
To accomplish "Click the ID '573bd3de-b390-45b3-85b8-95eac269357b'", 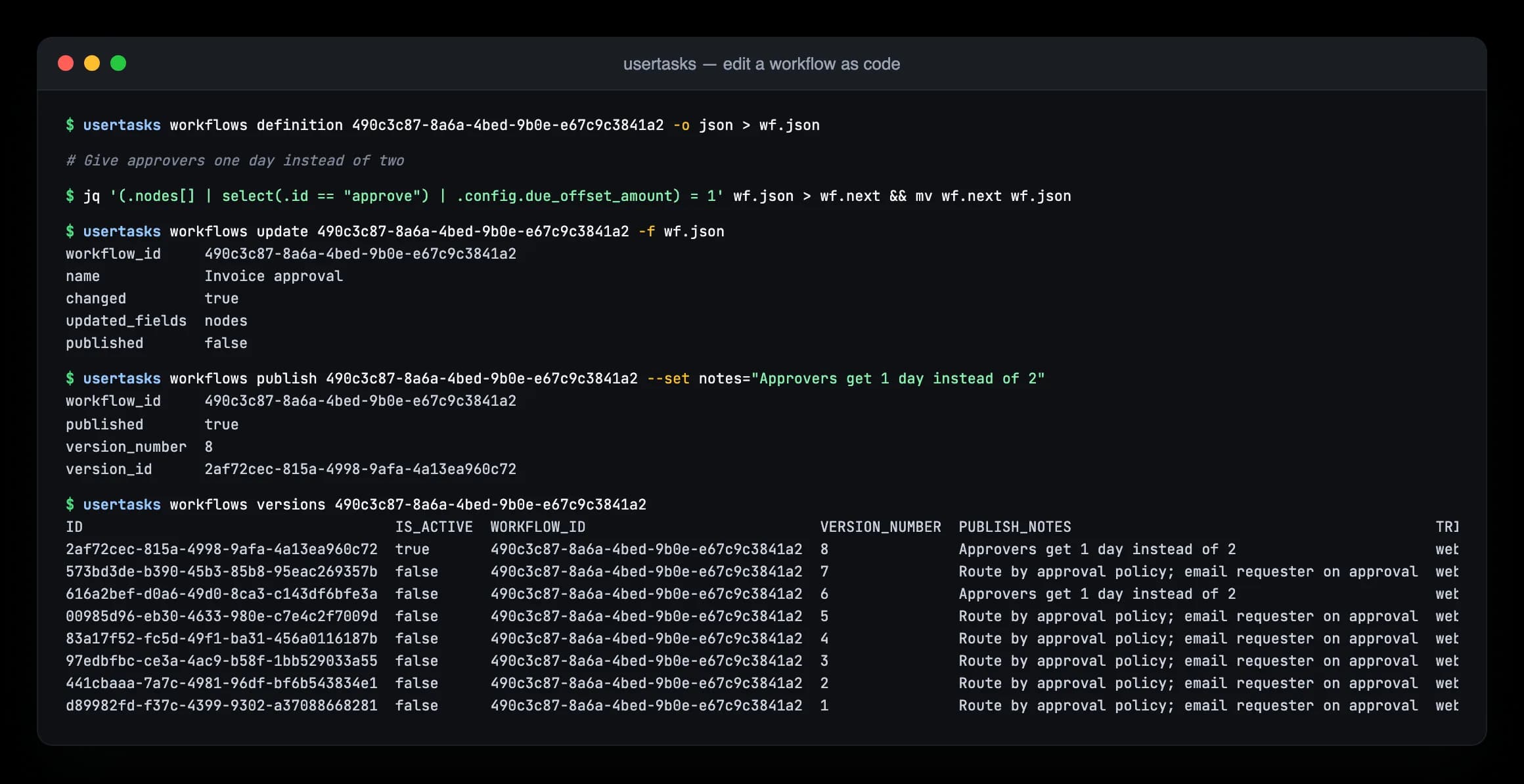I will coord(221,571).
